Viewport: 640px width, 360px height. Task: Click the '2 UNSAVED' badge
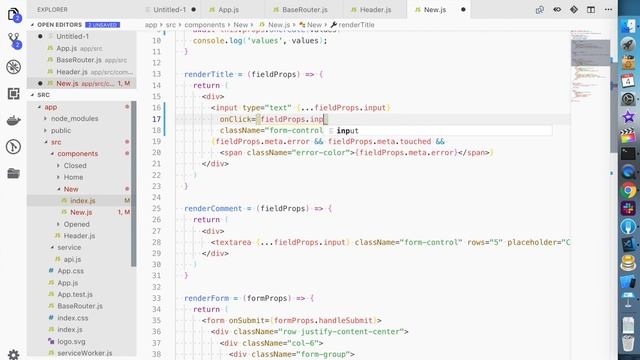coord(102,25)
